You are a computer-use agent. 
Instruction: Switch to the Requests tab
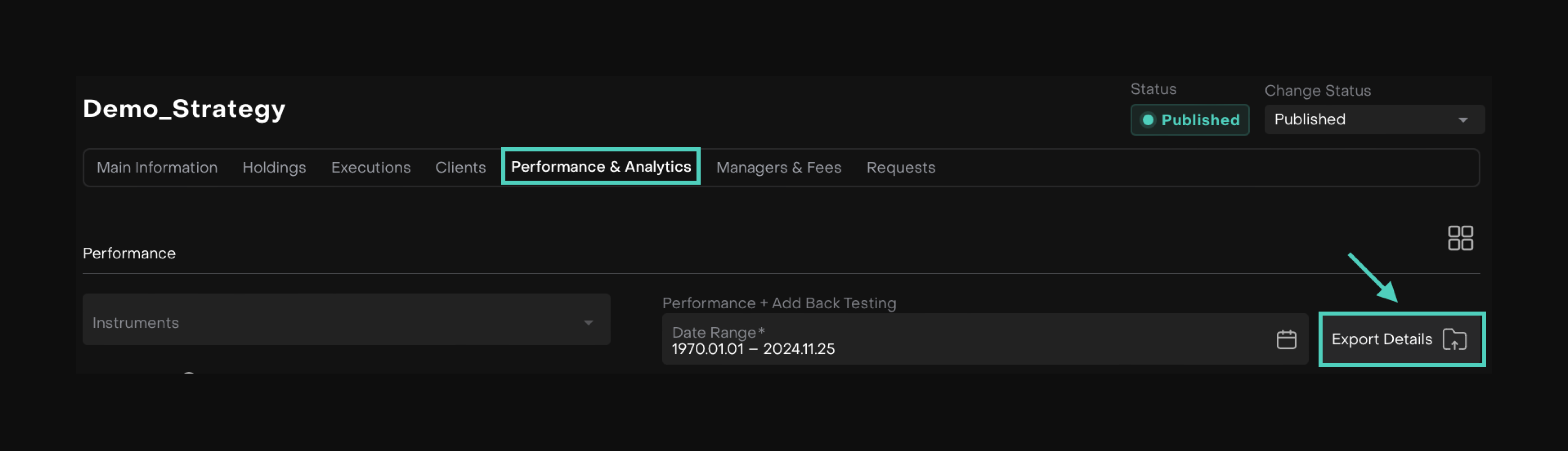(x=900, y=167)
